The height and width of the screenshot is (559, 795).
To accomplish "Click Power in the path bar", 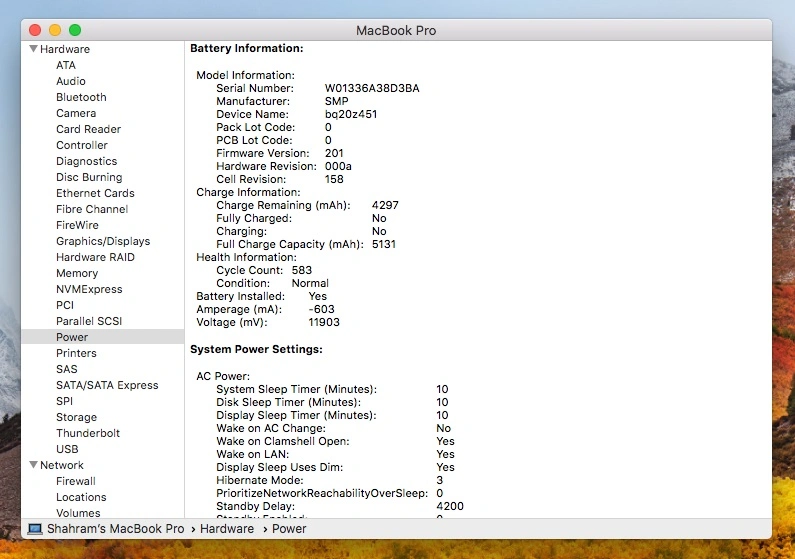I will point(289,529).
